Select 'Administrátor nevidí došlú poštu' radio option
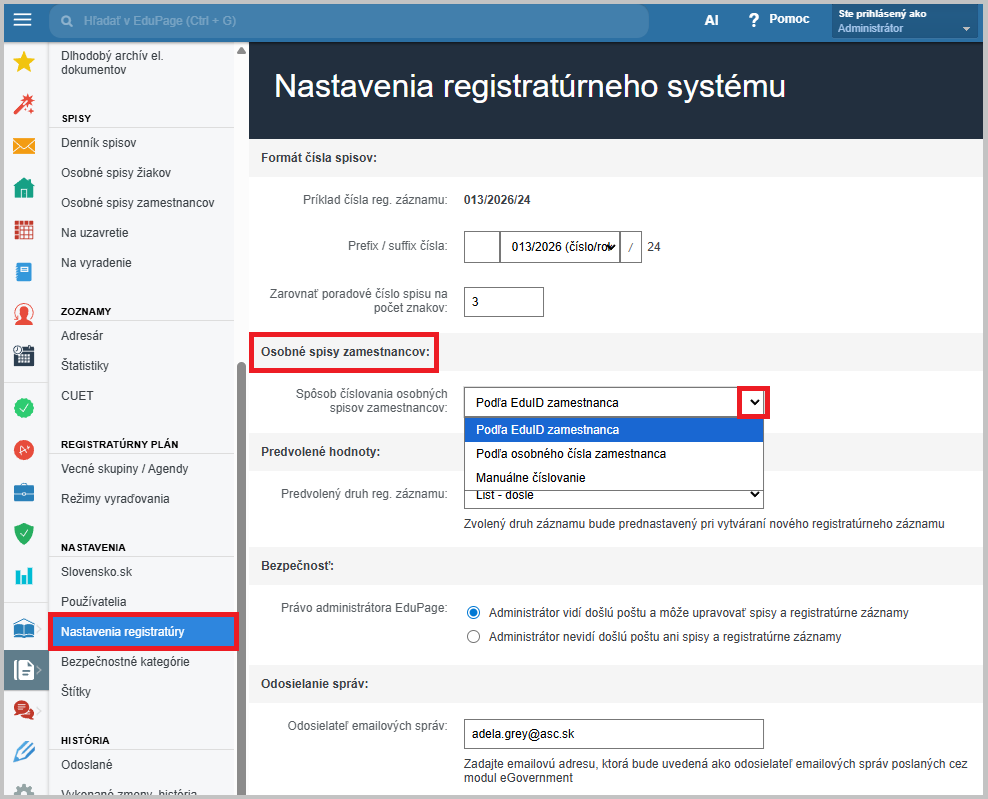This screenshot has width=988, height=799. (474, 636)
